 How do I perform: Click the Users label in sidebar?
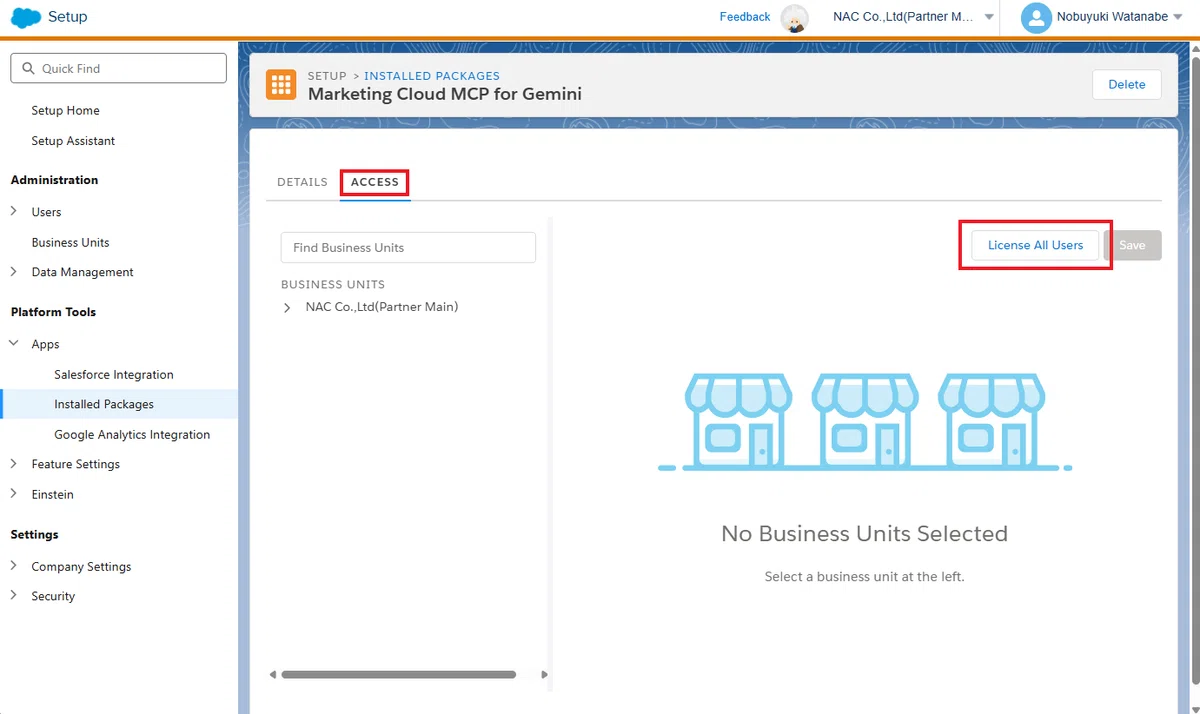(46, 212)
